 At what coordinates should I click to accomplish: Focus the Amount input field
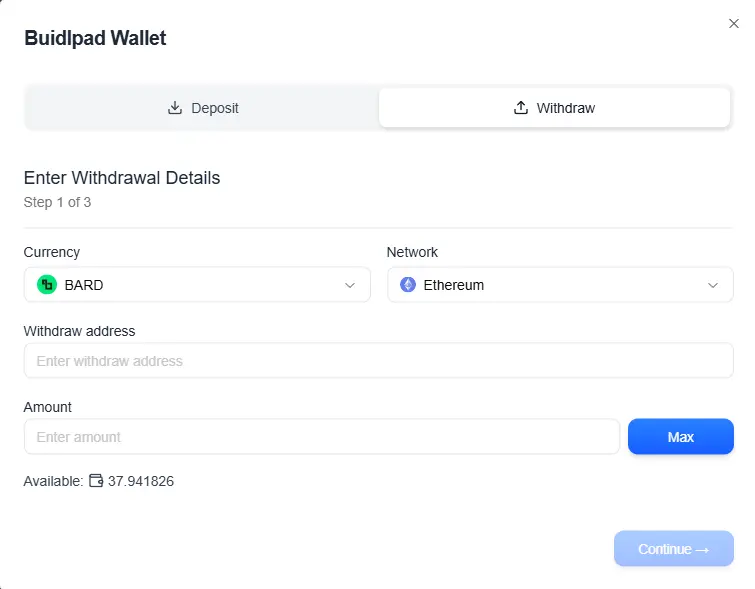click(x=322, y=436)
